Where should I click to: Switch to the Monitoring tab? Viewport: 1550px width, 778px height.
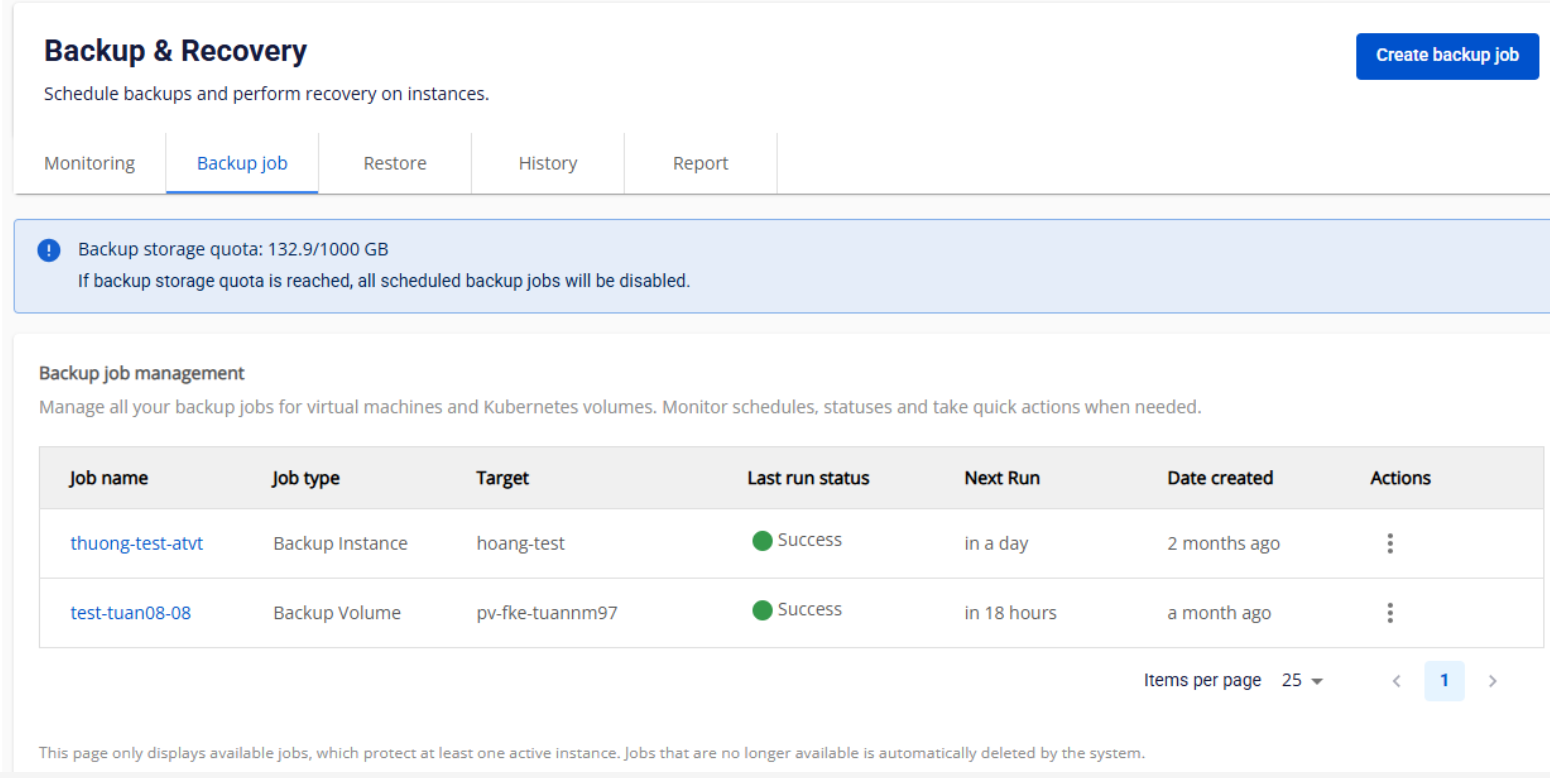[89, 163]
